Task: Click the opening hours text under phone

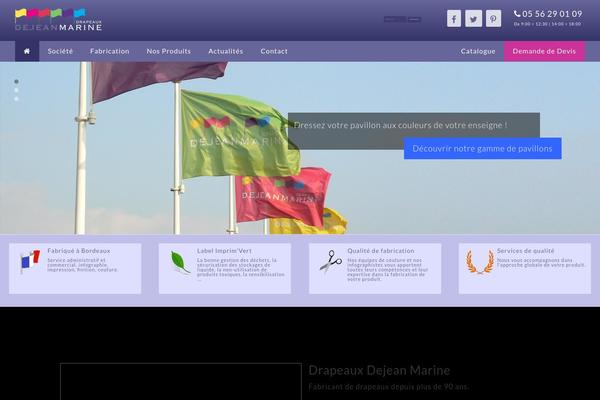Action: pyautogui.click(x=548, y=24)
